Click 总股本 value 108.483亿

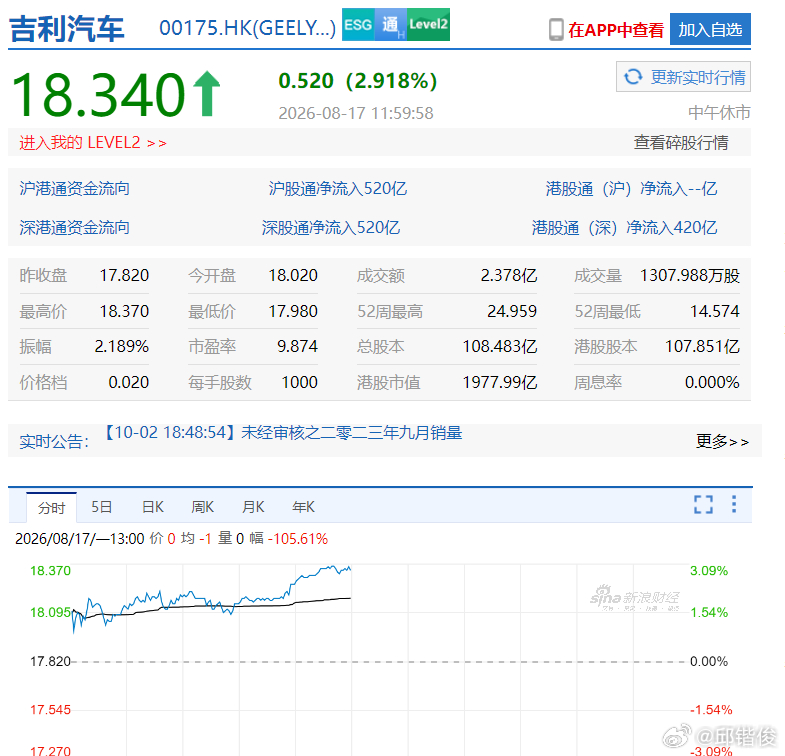500,346
